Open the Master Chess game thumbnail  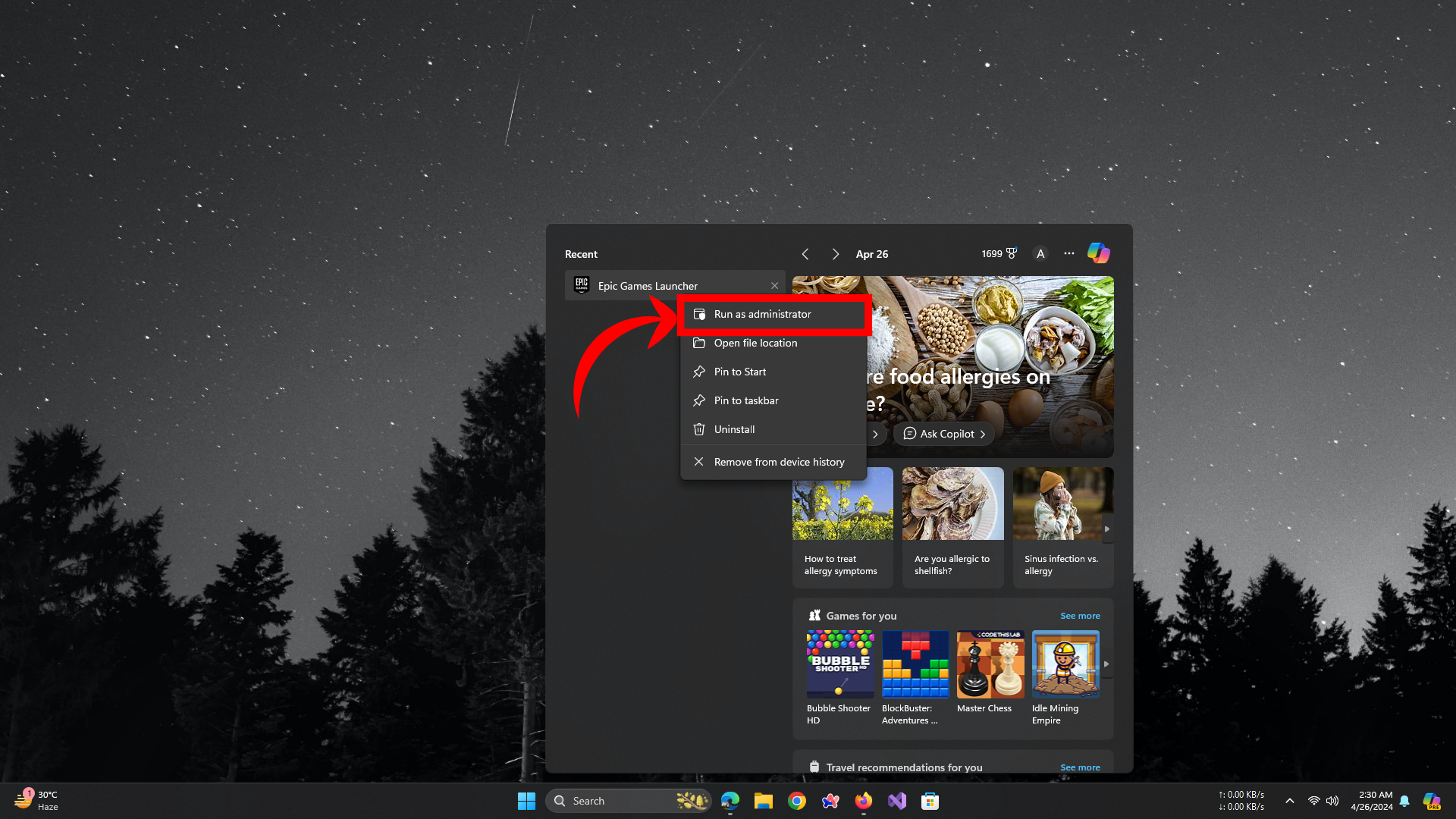coord(990,664)
